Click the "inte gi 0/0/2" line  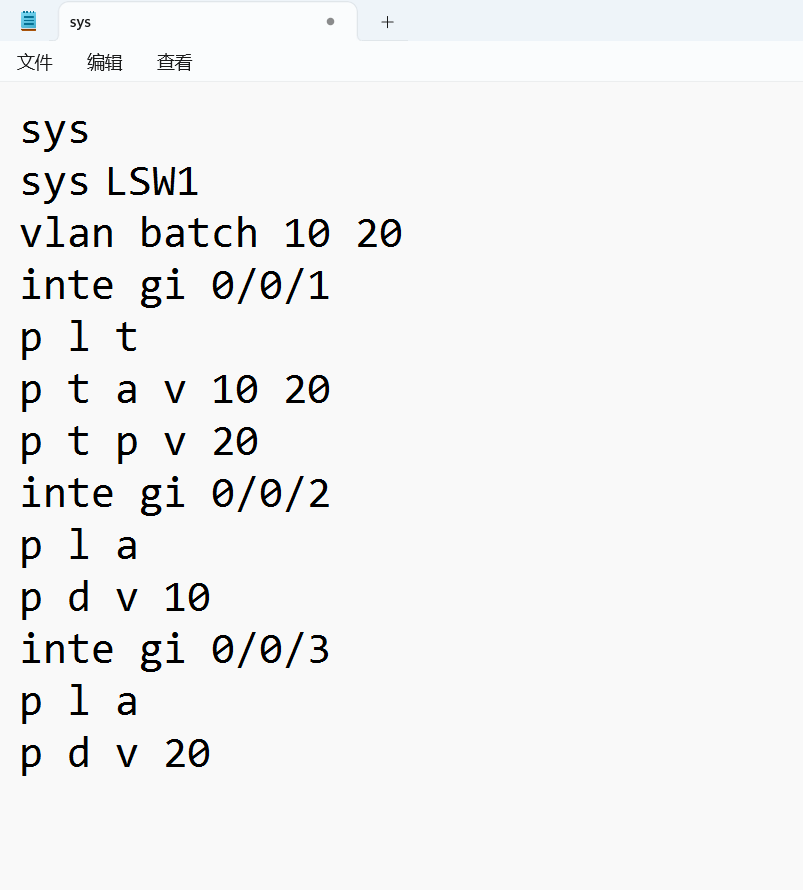pyautogui.click(x=175, y=495)
